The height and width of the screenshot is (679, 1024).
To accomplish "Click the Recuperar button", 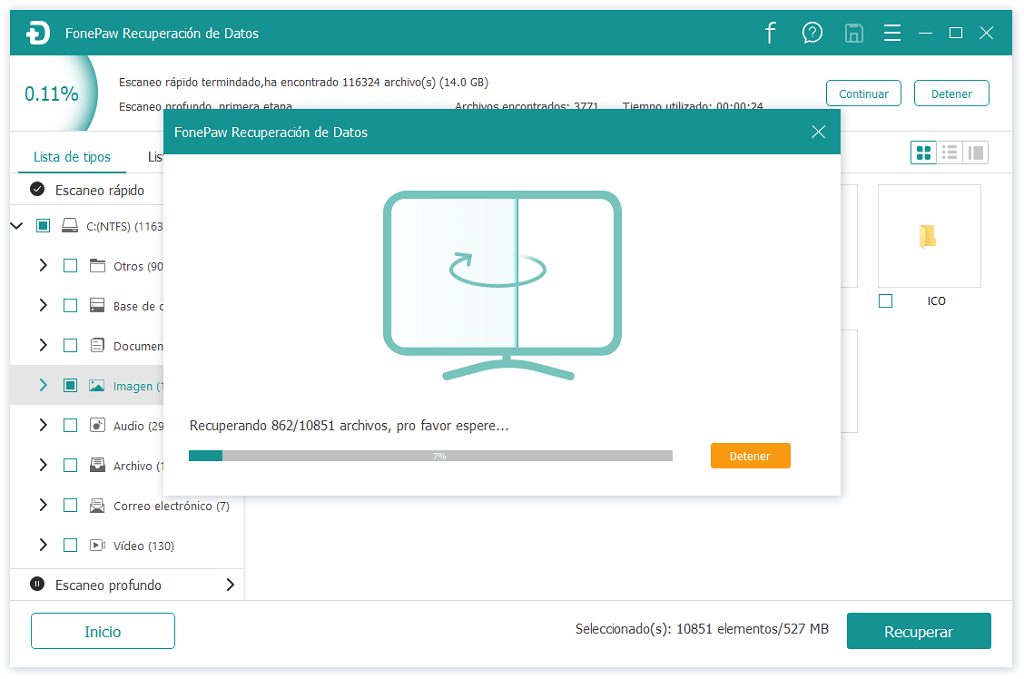I will coord(918,631).
